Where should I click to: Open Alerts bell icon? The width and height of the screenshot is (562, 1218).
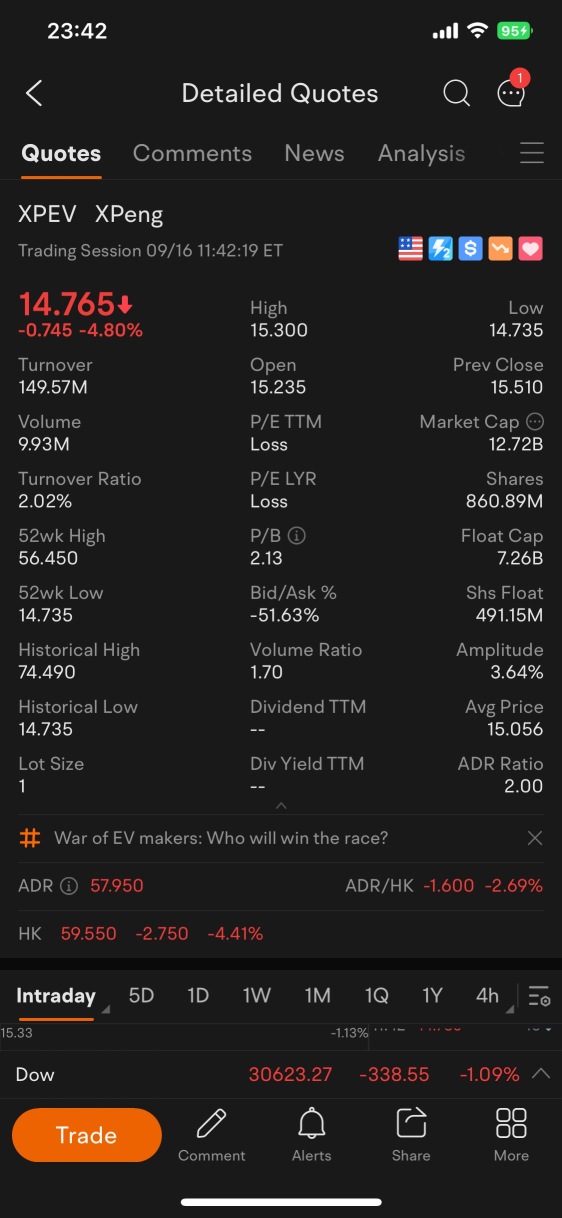311,1135
